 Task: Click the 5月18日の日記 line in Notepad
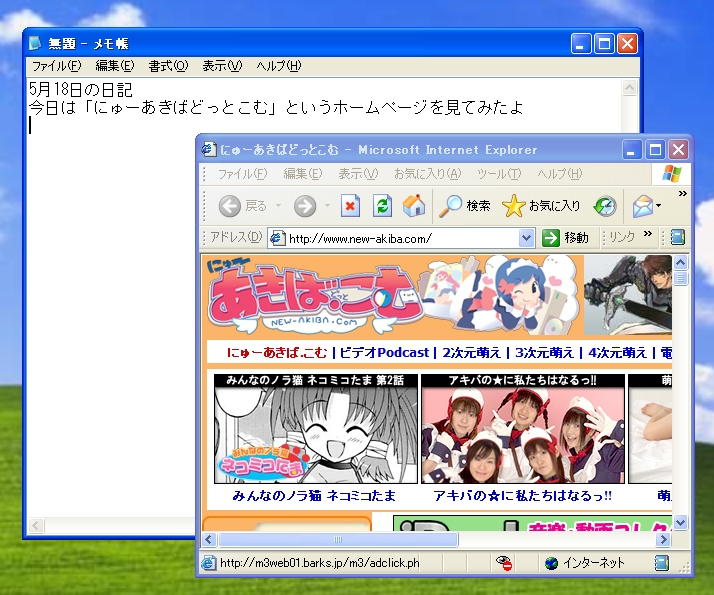point(81,89)
